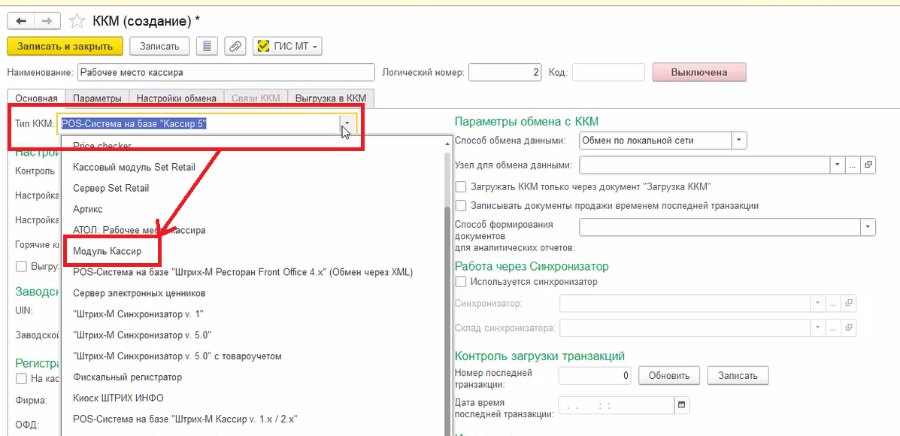Open the Настройки обмена tab

(176, 98)
